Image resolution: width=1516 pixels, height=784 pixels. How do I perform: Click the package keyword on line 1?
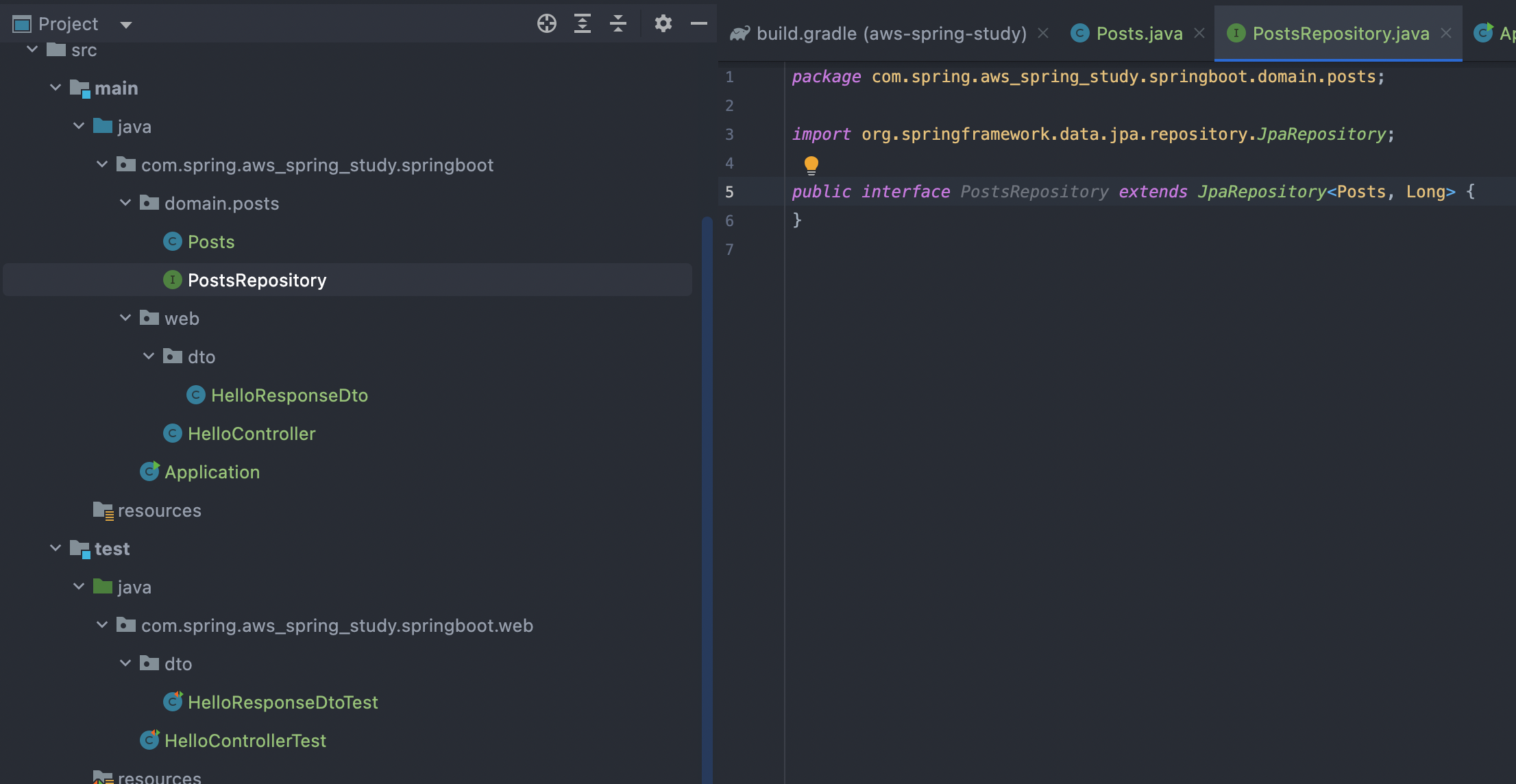coord(826,77)
